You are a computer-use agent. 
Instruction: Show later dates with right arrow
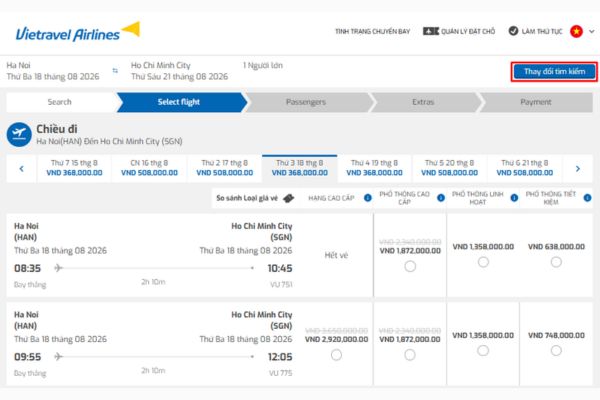click(x=578, y=168)
